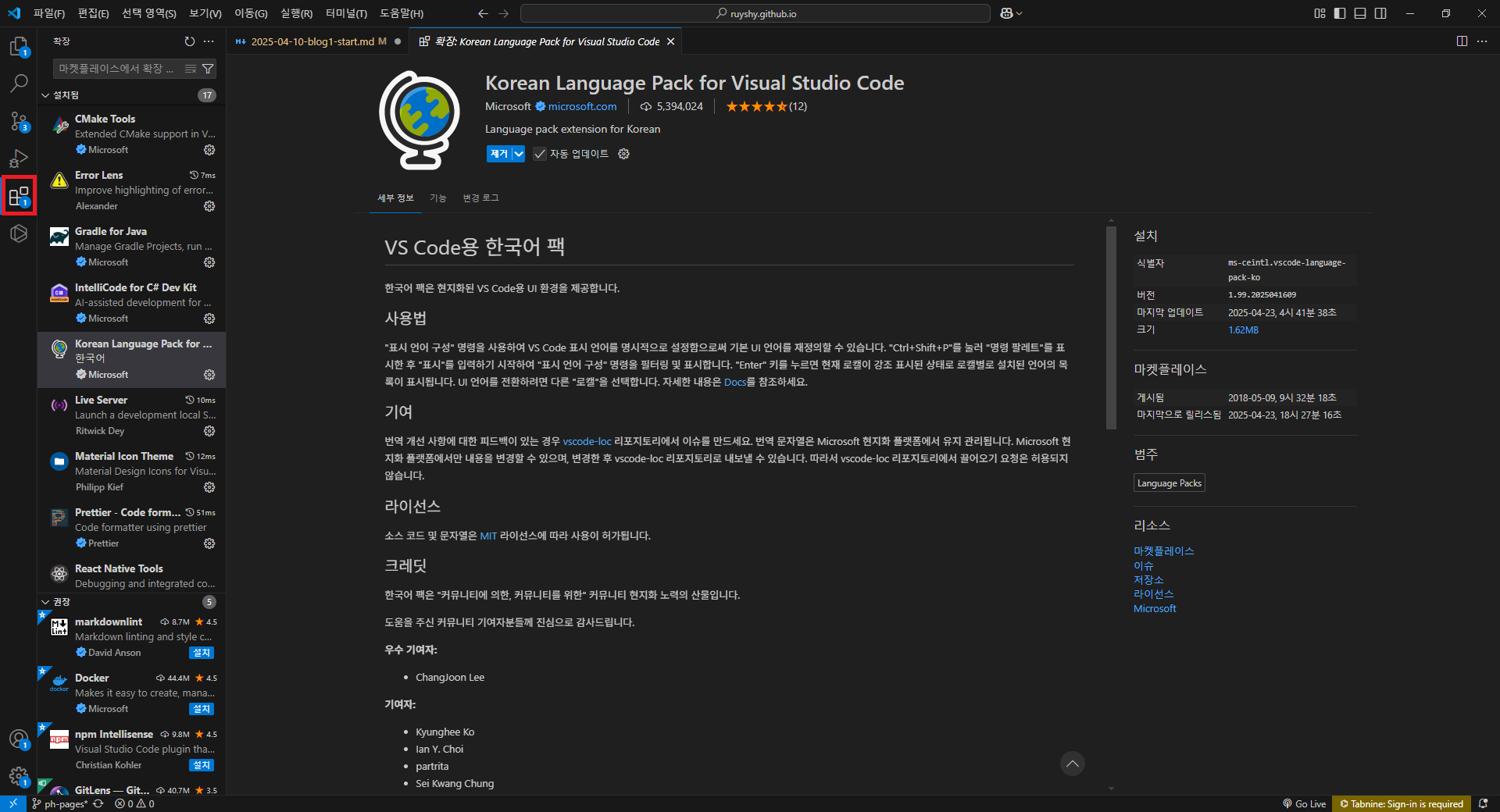Uncheck the 자동 업데이트 checkbox
Image resolution: width=1500 pixels, height=812 pixels.
coord(540,154)
